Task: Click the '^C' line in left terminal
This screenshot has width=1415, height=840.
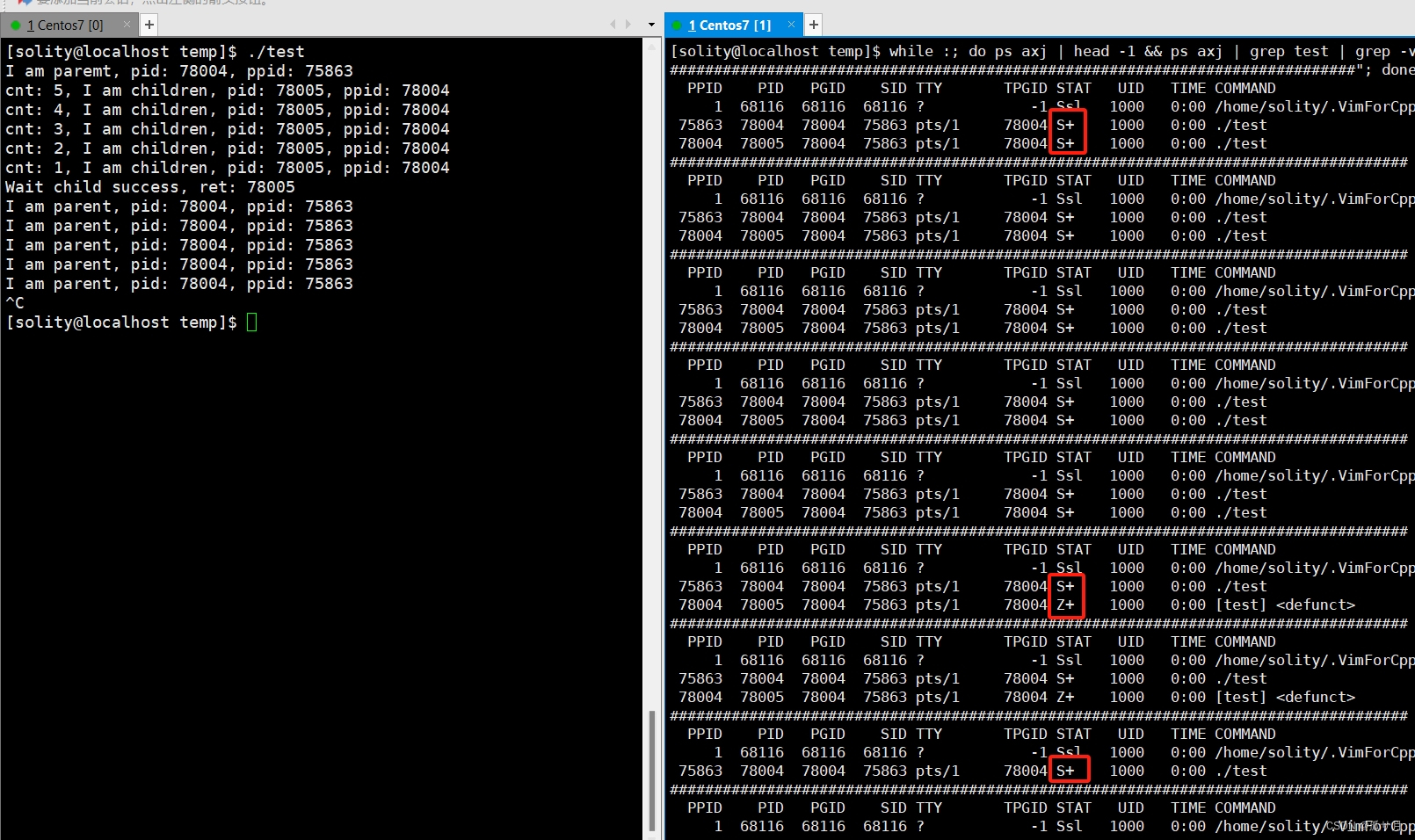Action: tap(15, 303)
